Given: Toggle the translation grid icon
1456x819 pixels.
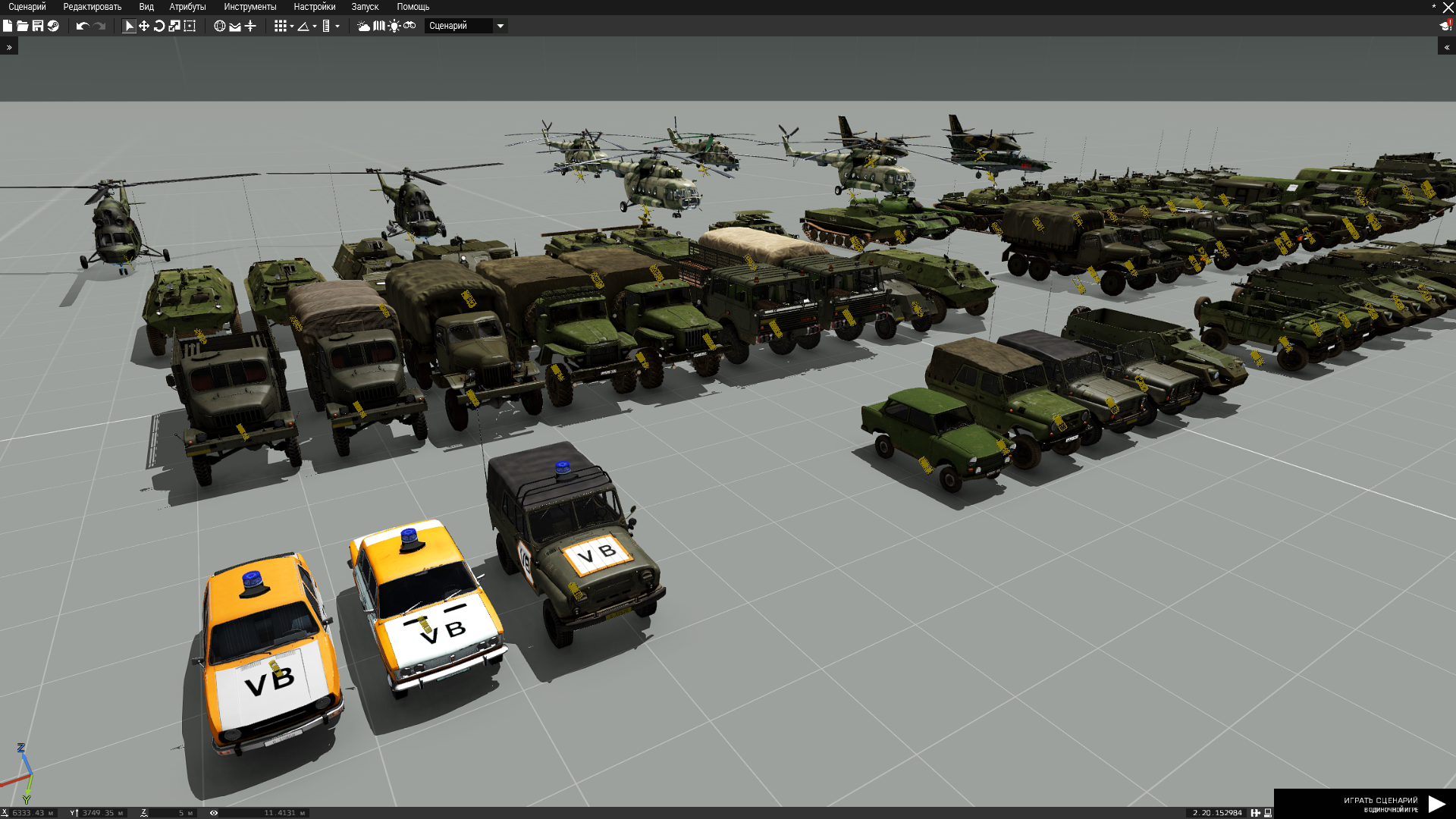Looking at the screenshot, I should pyautogui.click(x=280, y=26).
